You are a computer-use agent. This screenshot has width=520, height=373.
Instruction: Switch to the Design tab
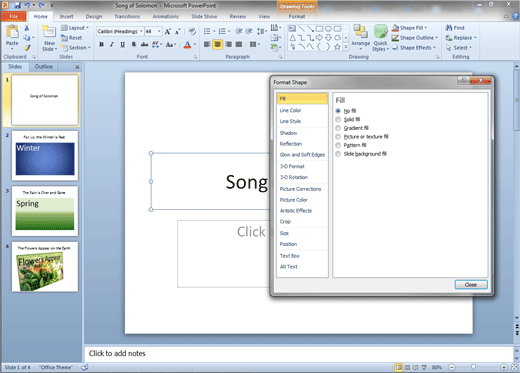pos(94,16)
